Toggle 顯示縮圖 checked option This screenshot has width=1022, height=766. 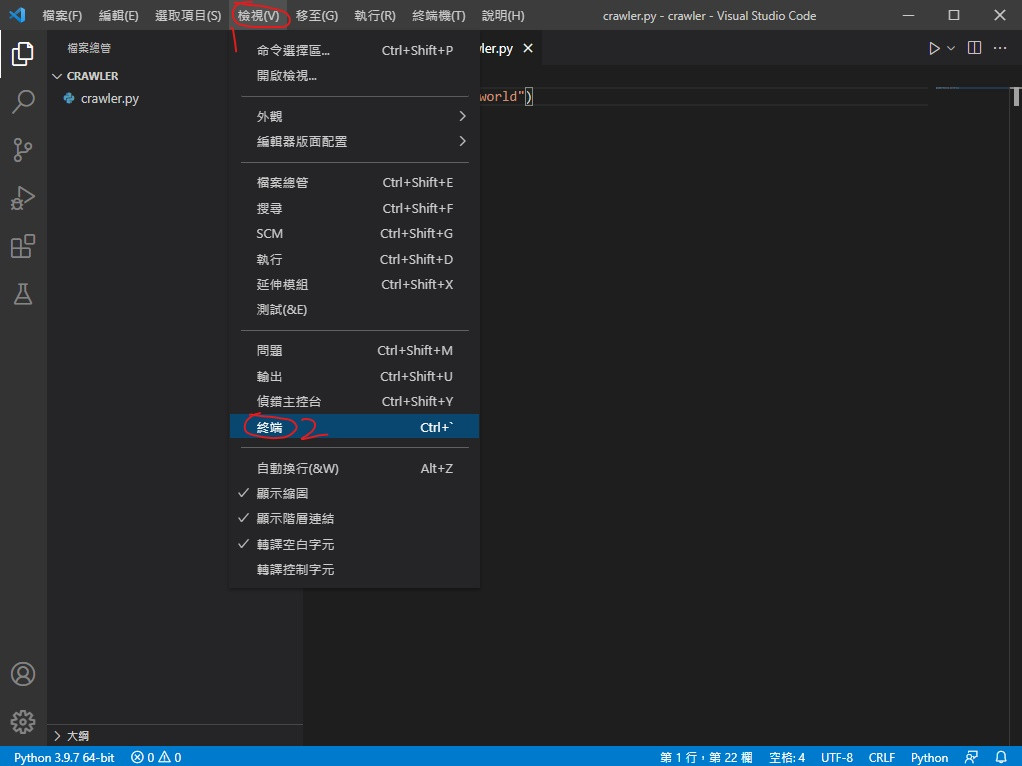355,493
